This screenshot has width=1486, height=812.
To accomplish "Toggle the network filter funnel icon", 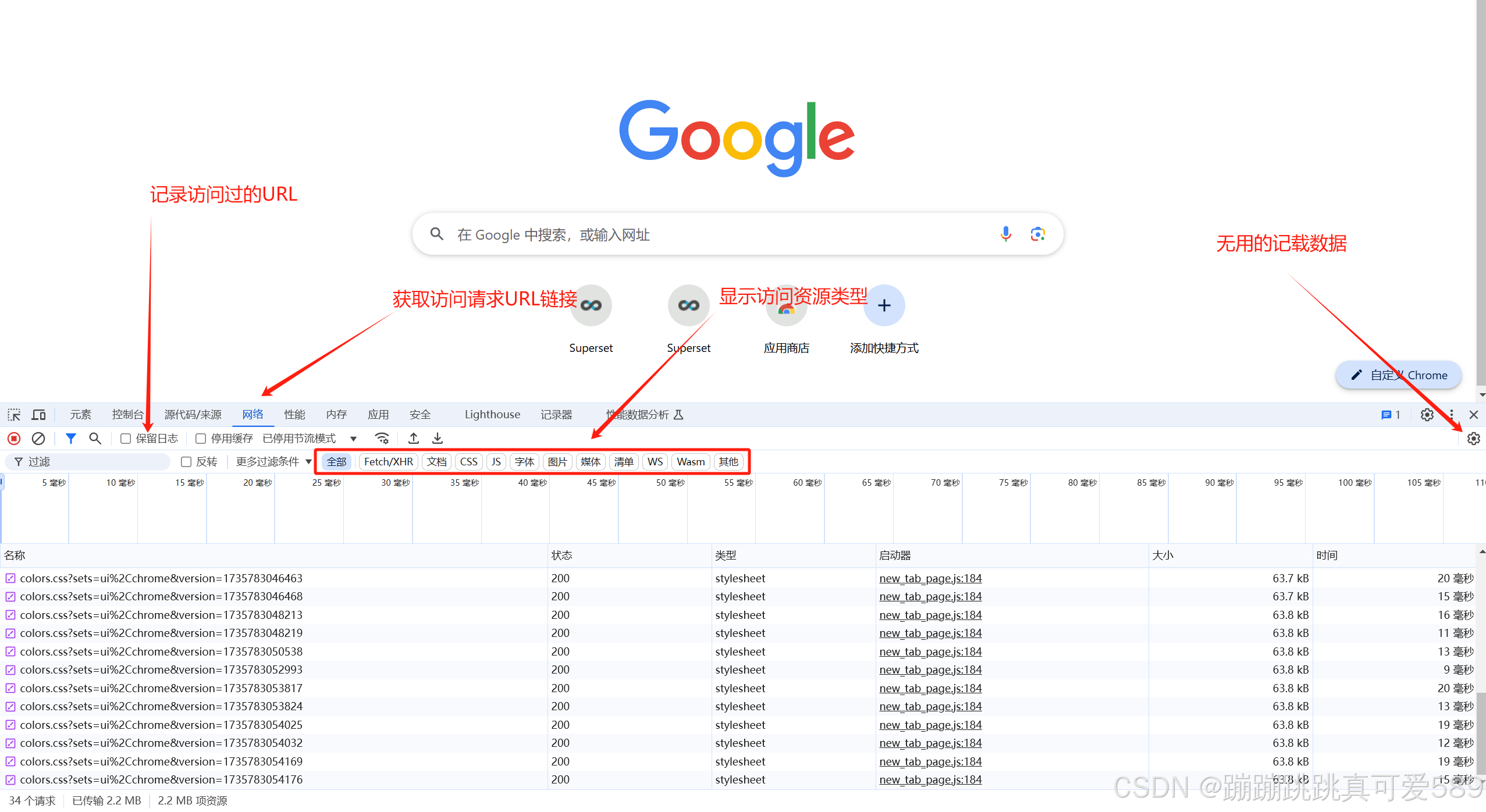I will (x=71, y=439).
